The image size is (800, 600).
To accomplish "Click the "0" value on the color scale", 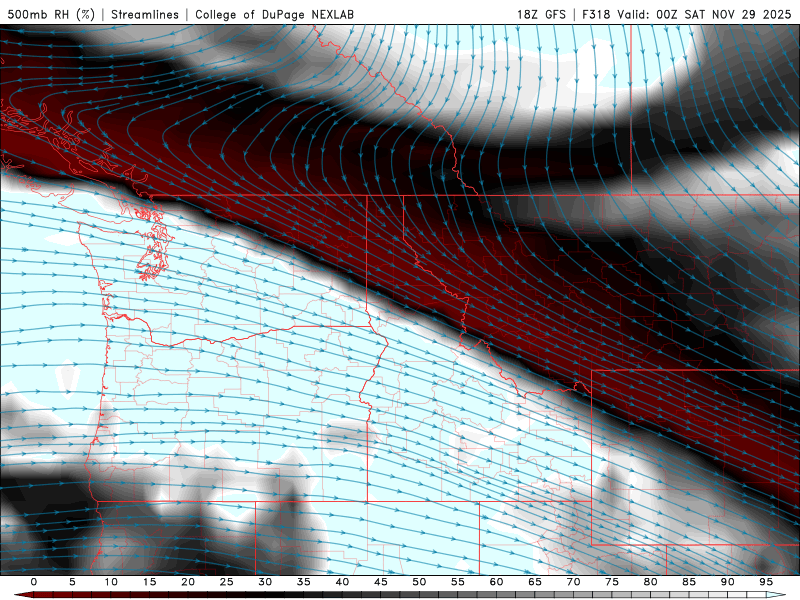I will (x=34, y=582).
